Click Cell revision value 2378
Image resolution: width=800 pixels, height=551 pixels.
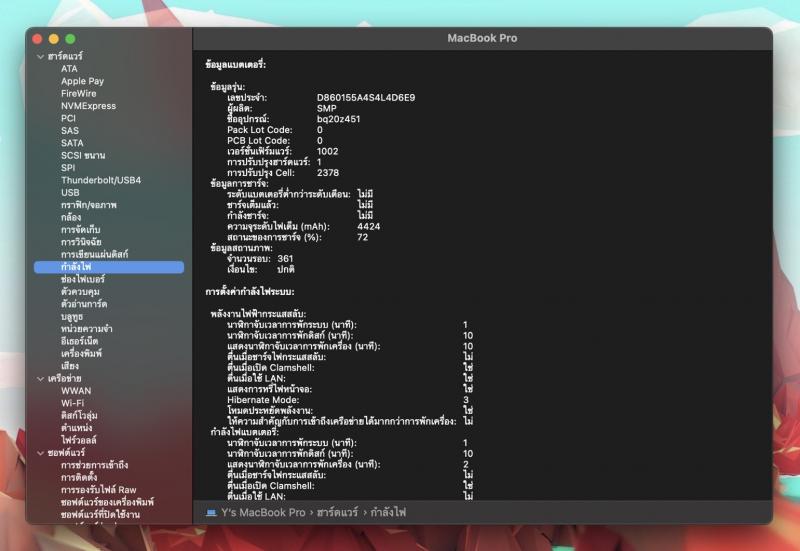[328, 172]
